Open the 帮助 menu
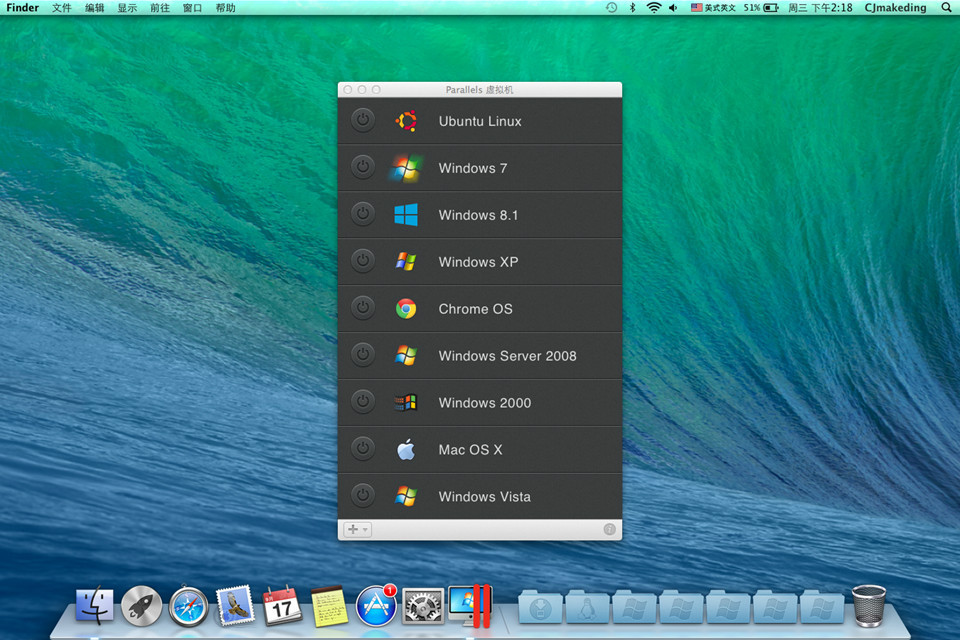960x640 pixels. [x=225, y=8]
